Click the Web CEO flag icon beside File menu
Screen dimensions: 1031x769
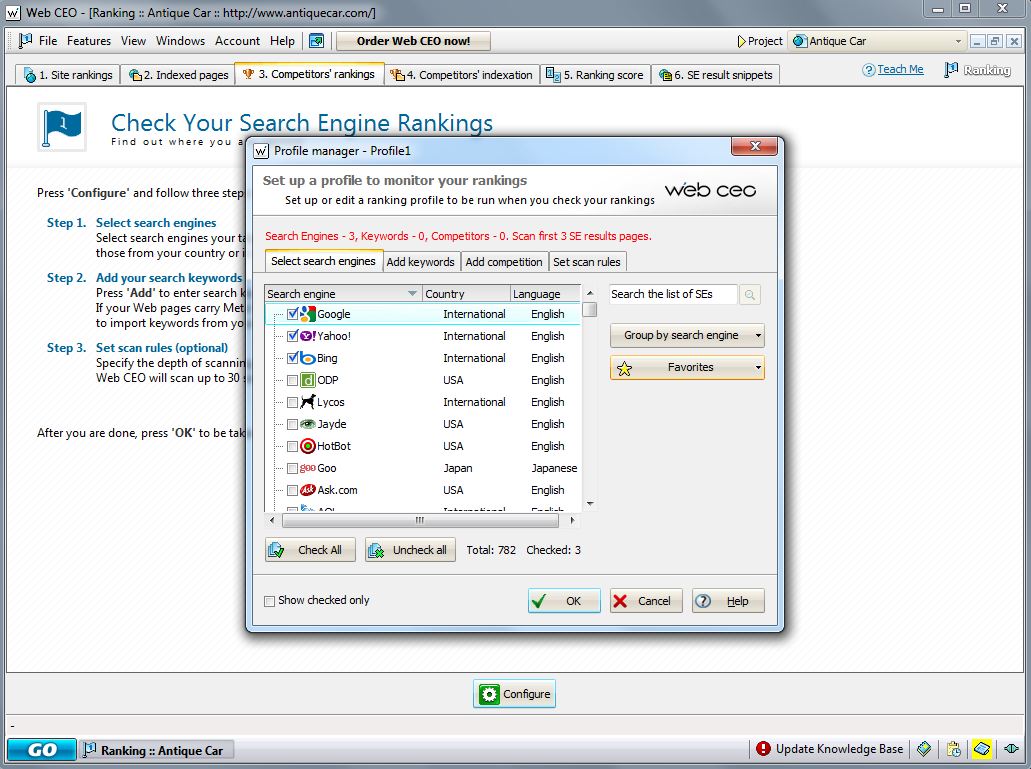coord(25,41)
